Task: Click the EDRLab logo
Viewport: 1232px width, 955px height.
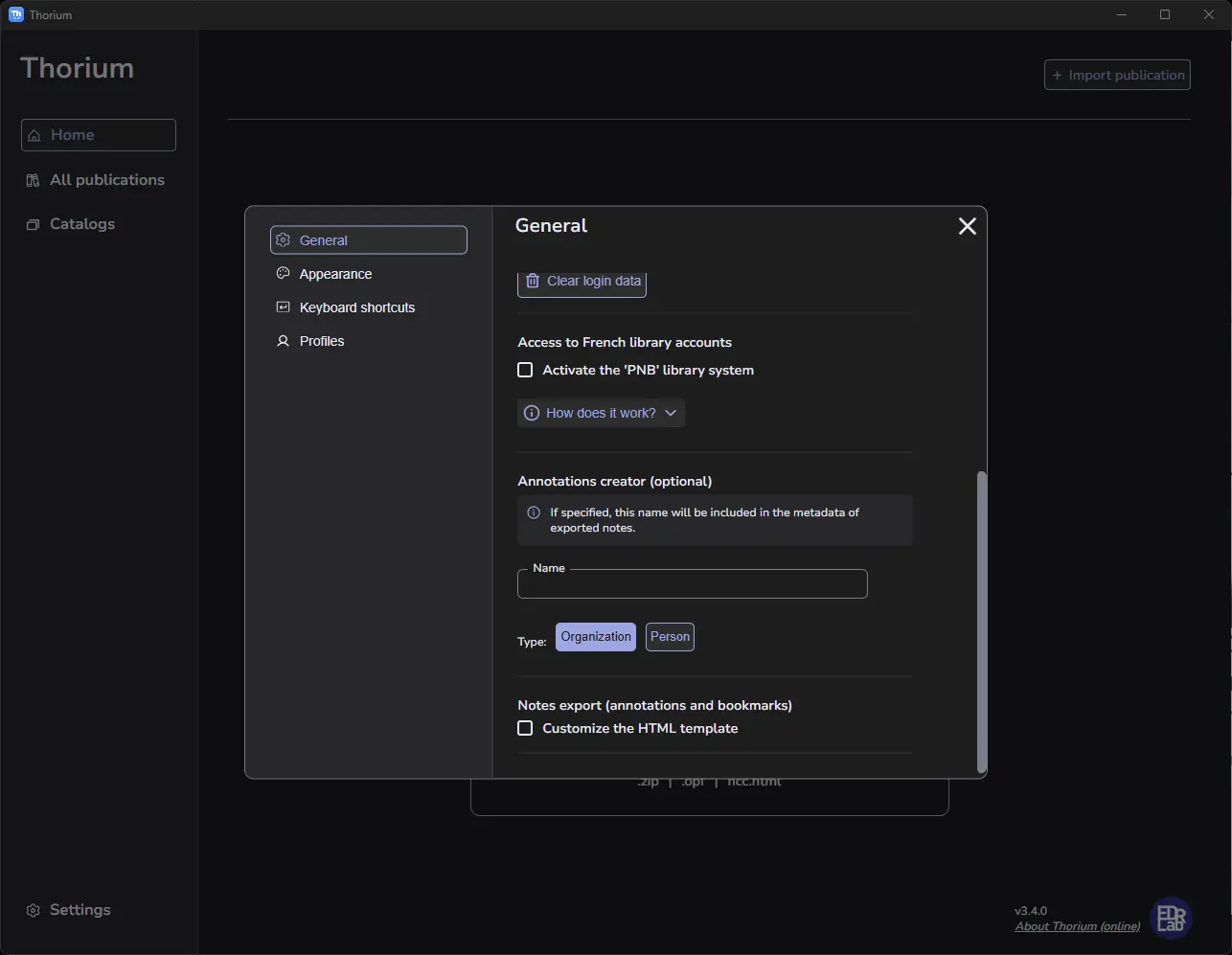Action: pos(1171,918)
